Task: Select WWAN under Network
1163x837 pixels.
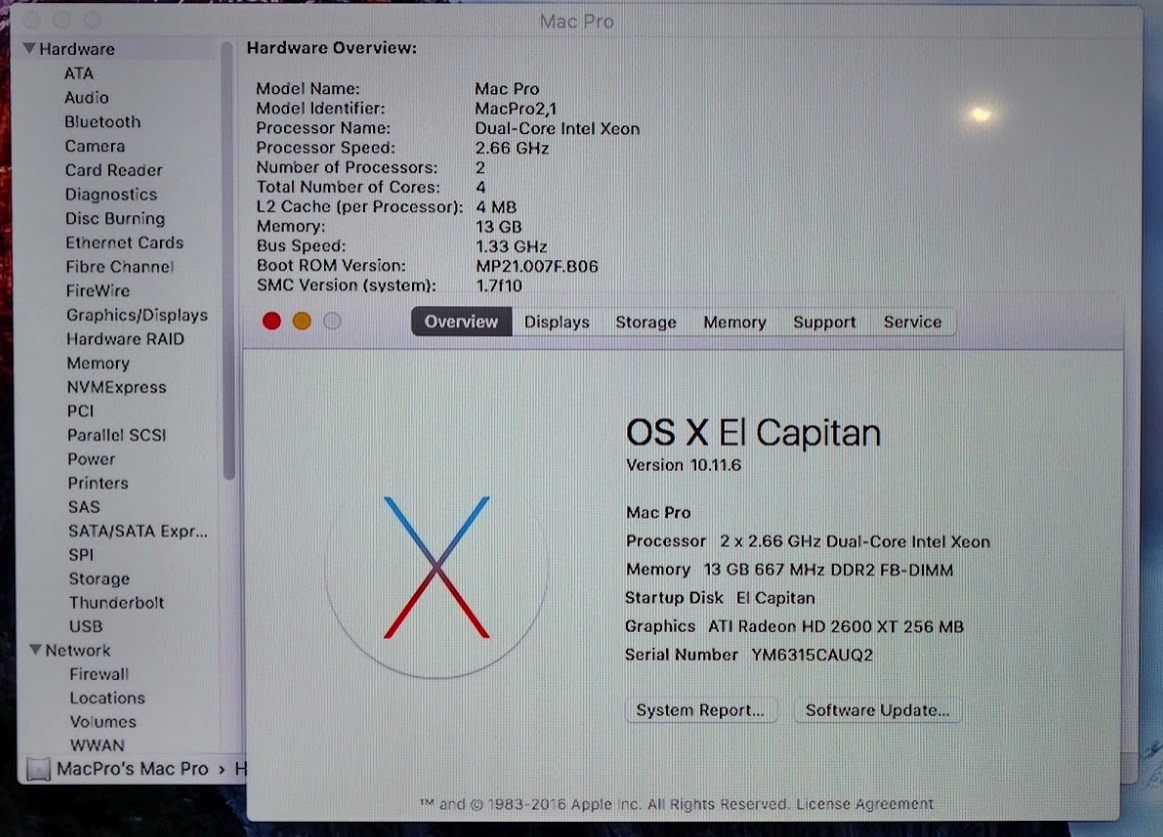Action: point(97,745)
